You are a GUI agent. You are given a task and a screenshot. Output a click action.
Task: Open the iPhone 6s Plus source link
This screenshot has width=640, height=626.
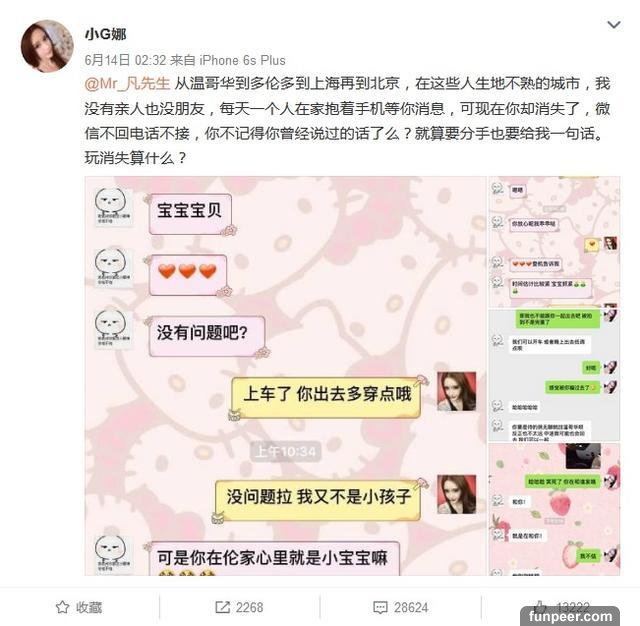coord(242,60)
